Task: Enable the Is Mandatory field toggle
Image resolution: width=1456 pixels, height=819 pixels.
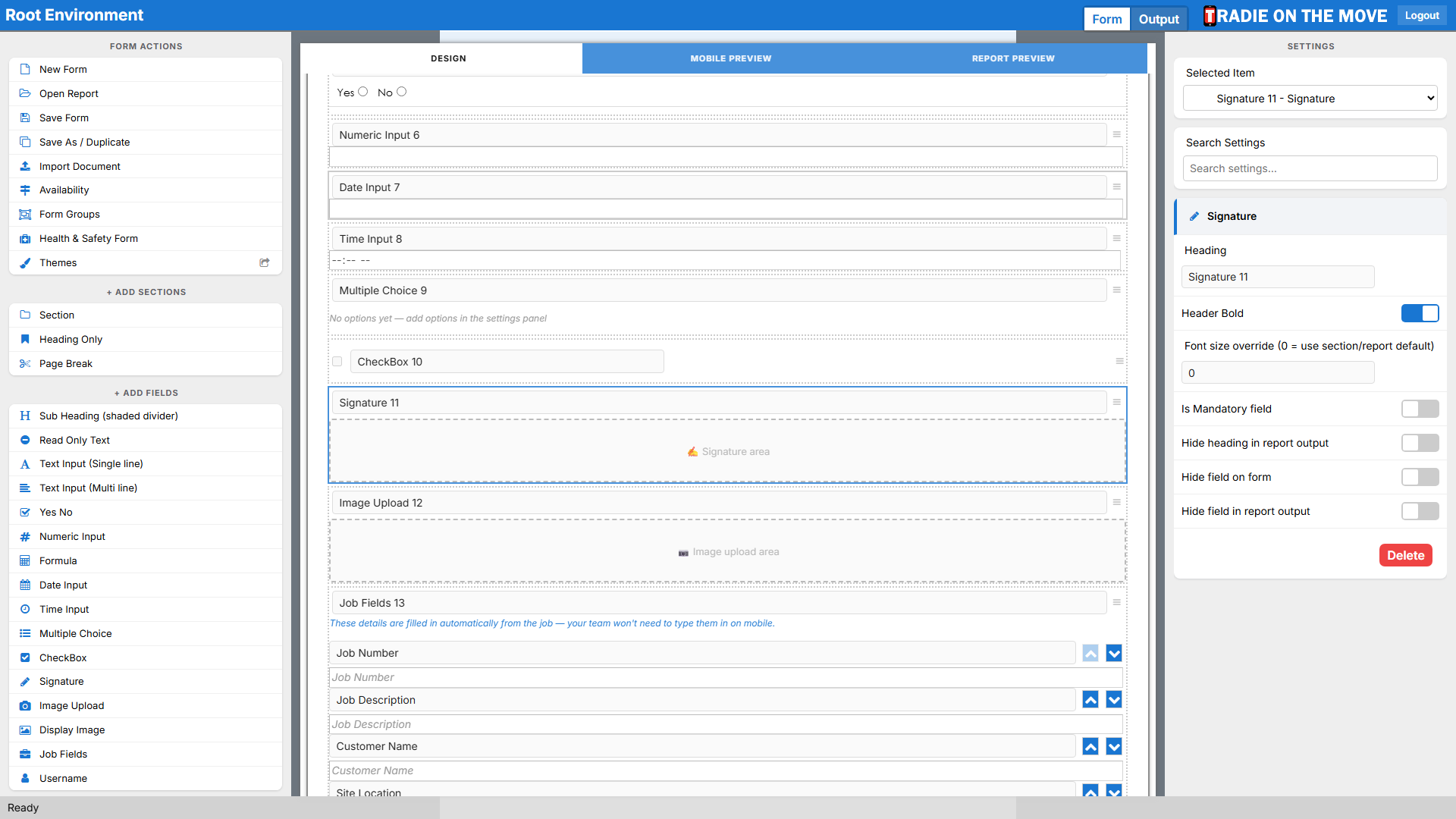Action: 1420,409
